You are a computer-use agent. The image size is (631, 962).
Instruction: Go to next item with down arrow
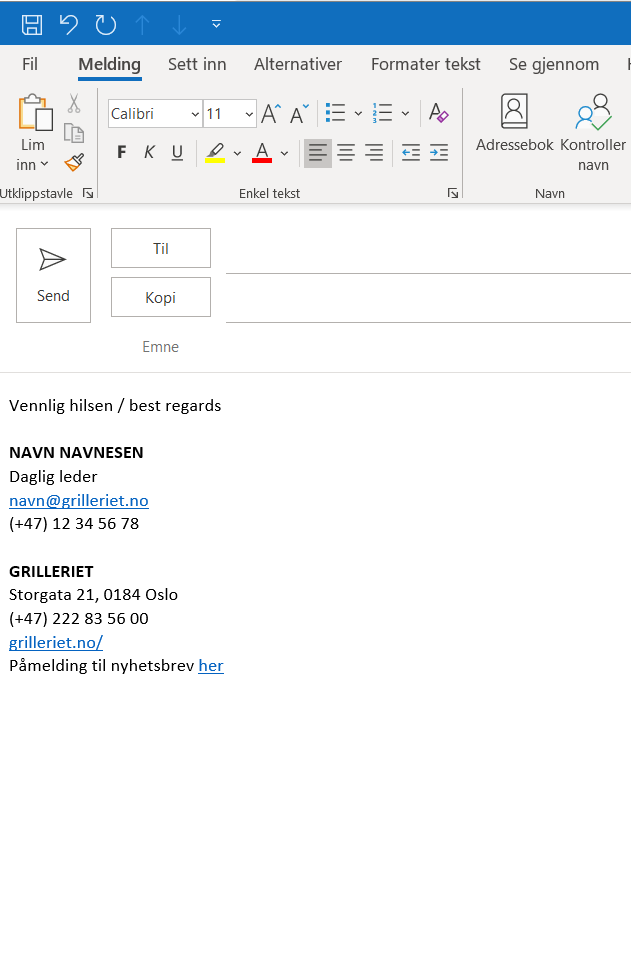(x=179, y=25)
